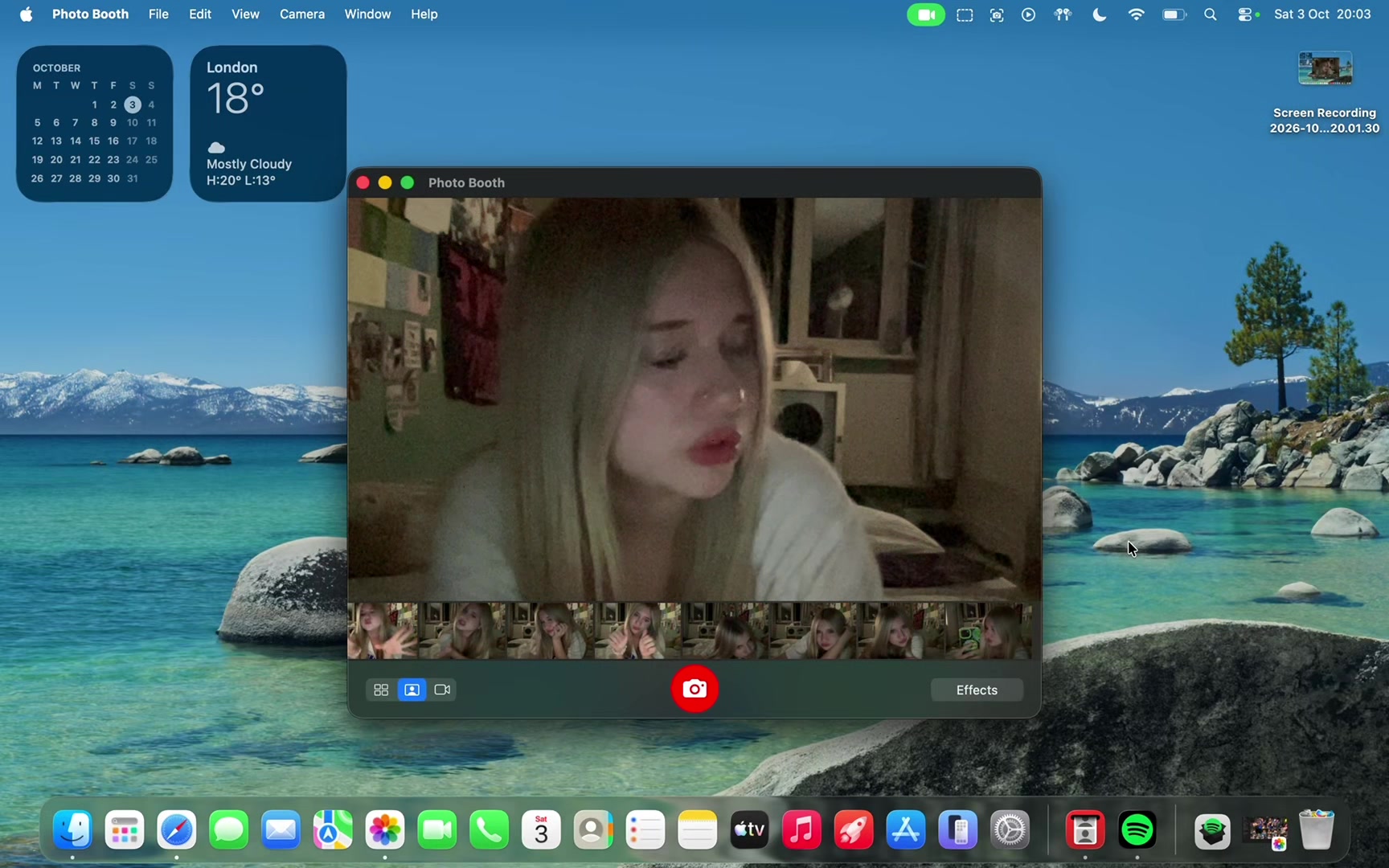The height and width of the screenshot is (868, 1389).
Task: Launch Safari from the Dock
Action: pyautogui.click(x=177, y=829)
